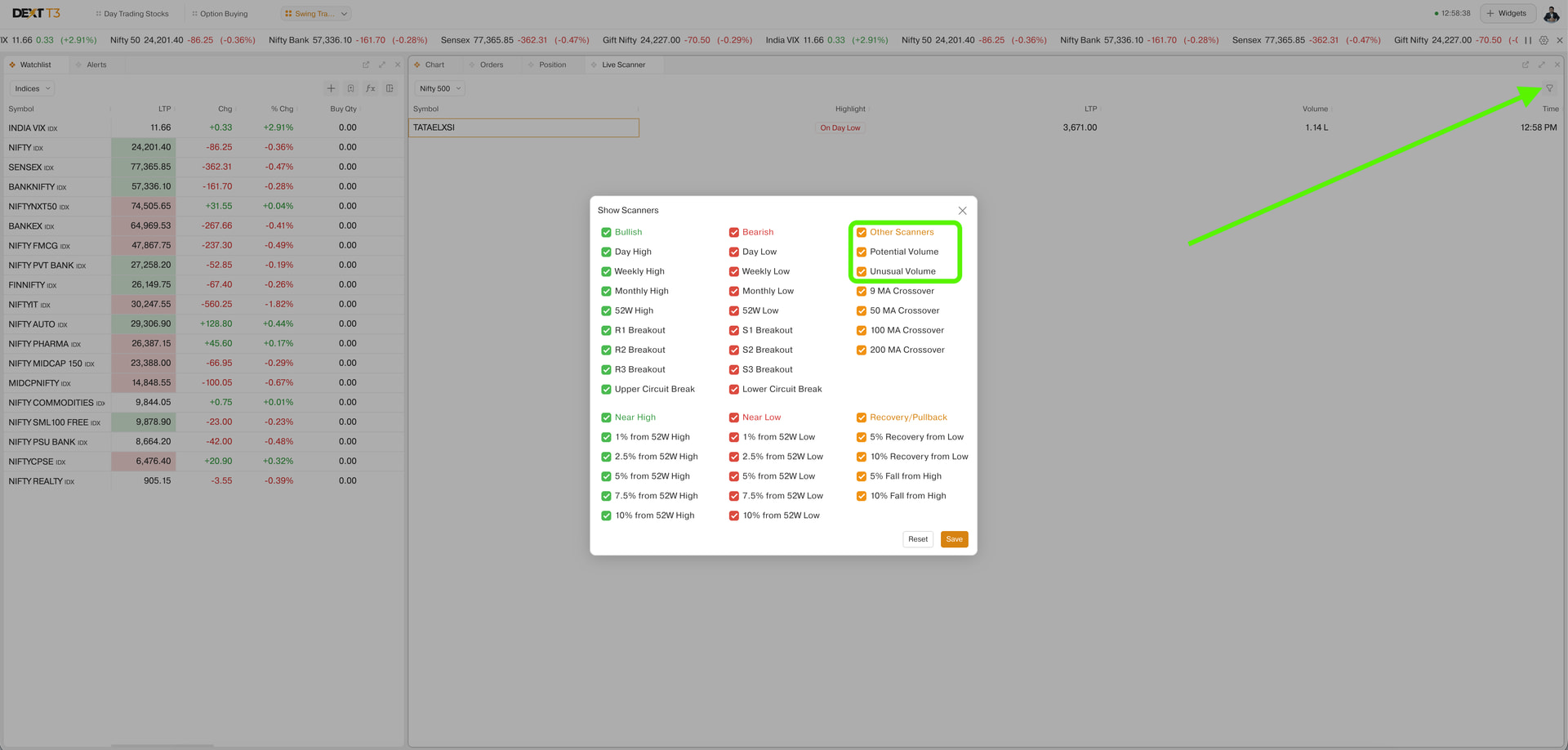Click the Save button in Show Scanners
Viewport: 1568px width, 750px height.
click(x=954, y=539)
